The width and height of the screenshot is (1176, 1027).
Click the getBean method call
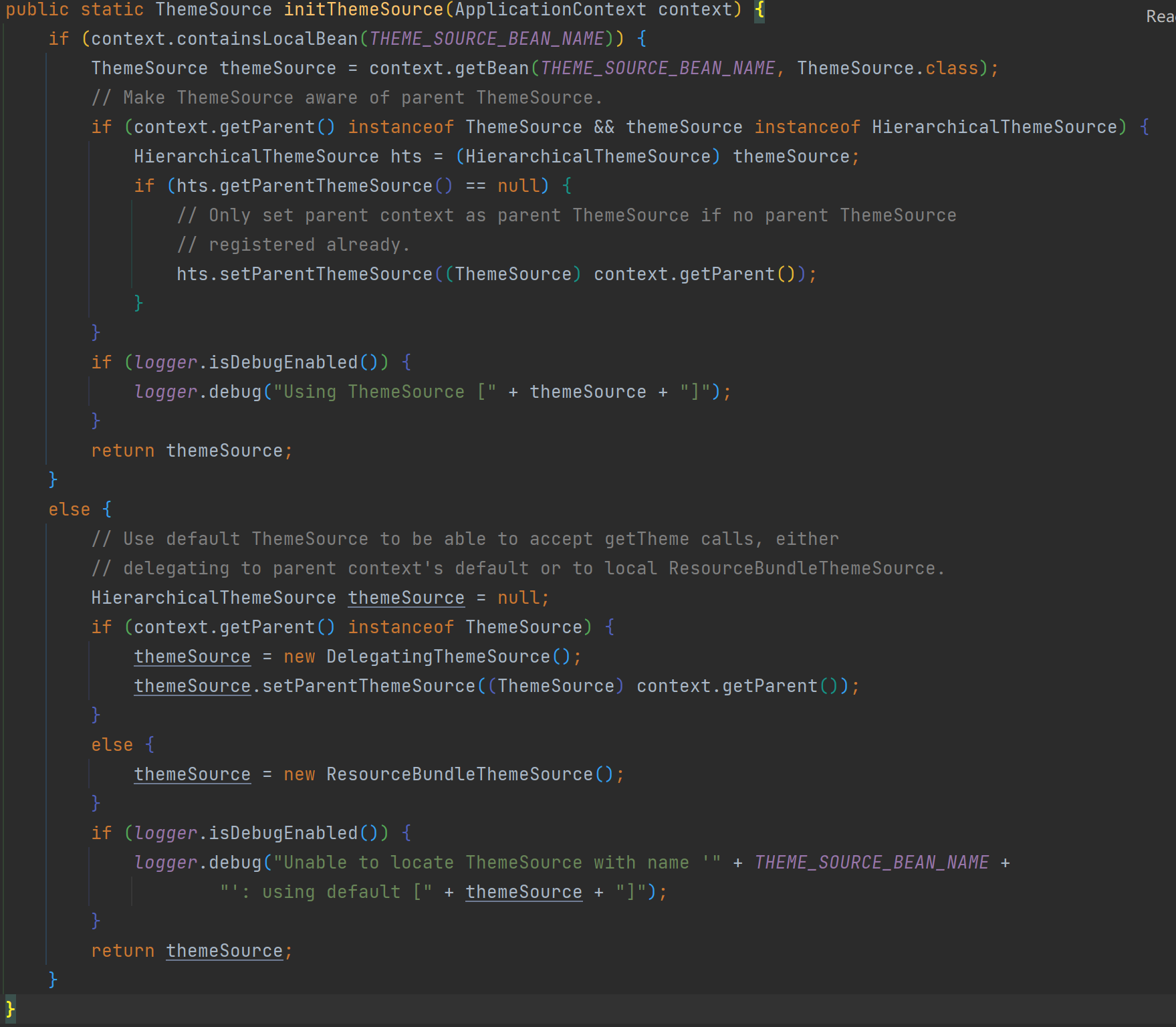(492, 68)
